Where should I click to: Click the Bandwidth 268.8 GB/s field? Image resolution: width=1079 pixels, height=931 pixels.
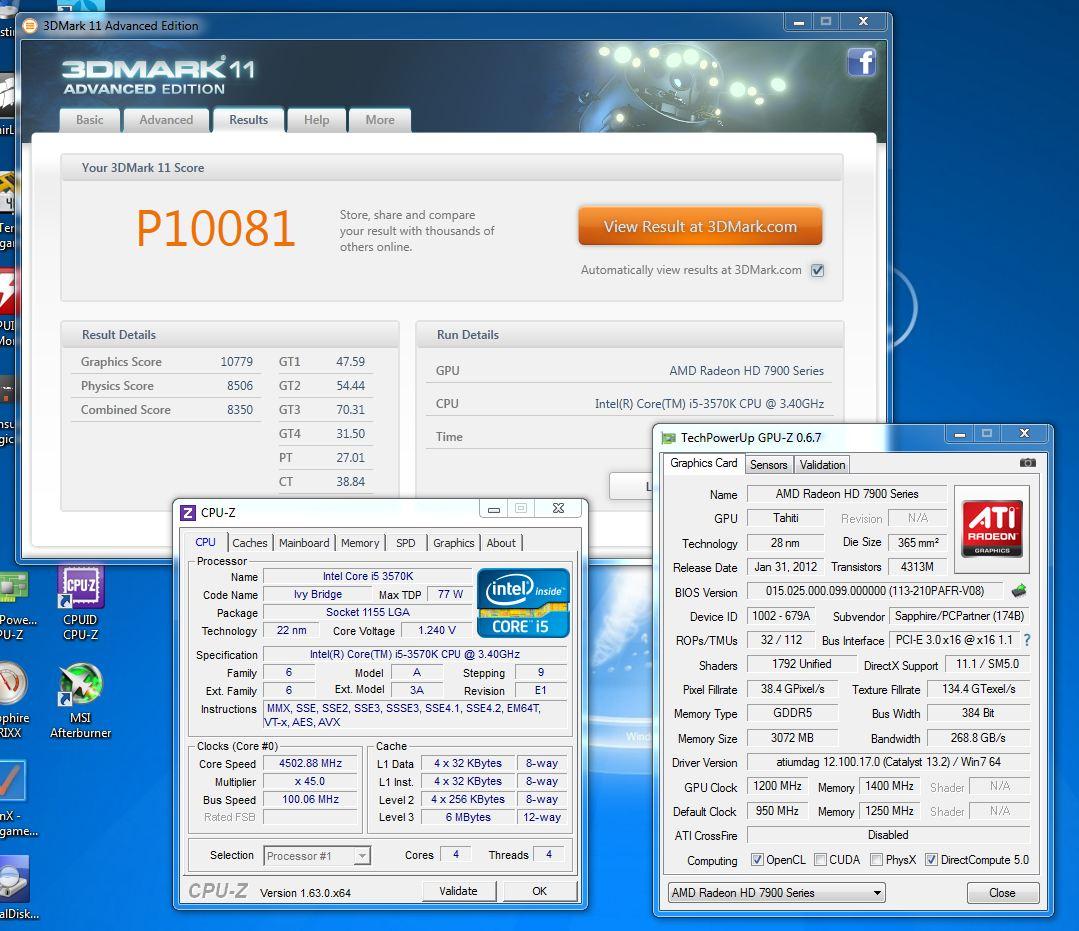point(978,738)
